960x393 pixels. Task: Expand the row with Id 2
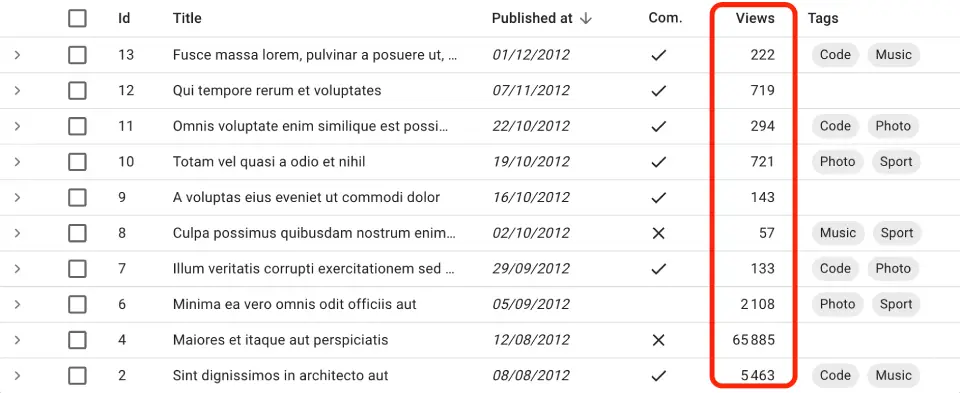pos(17,376)
